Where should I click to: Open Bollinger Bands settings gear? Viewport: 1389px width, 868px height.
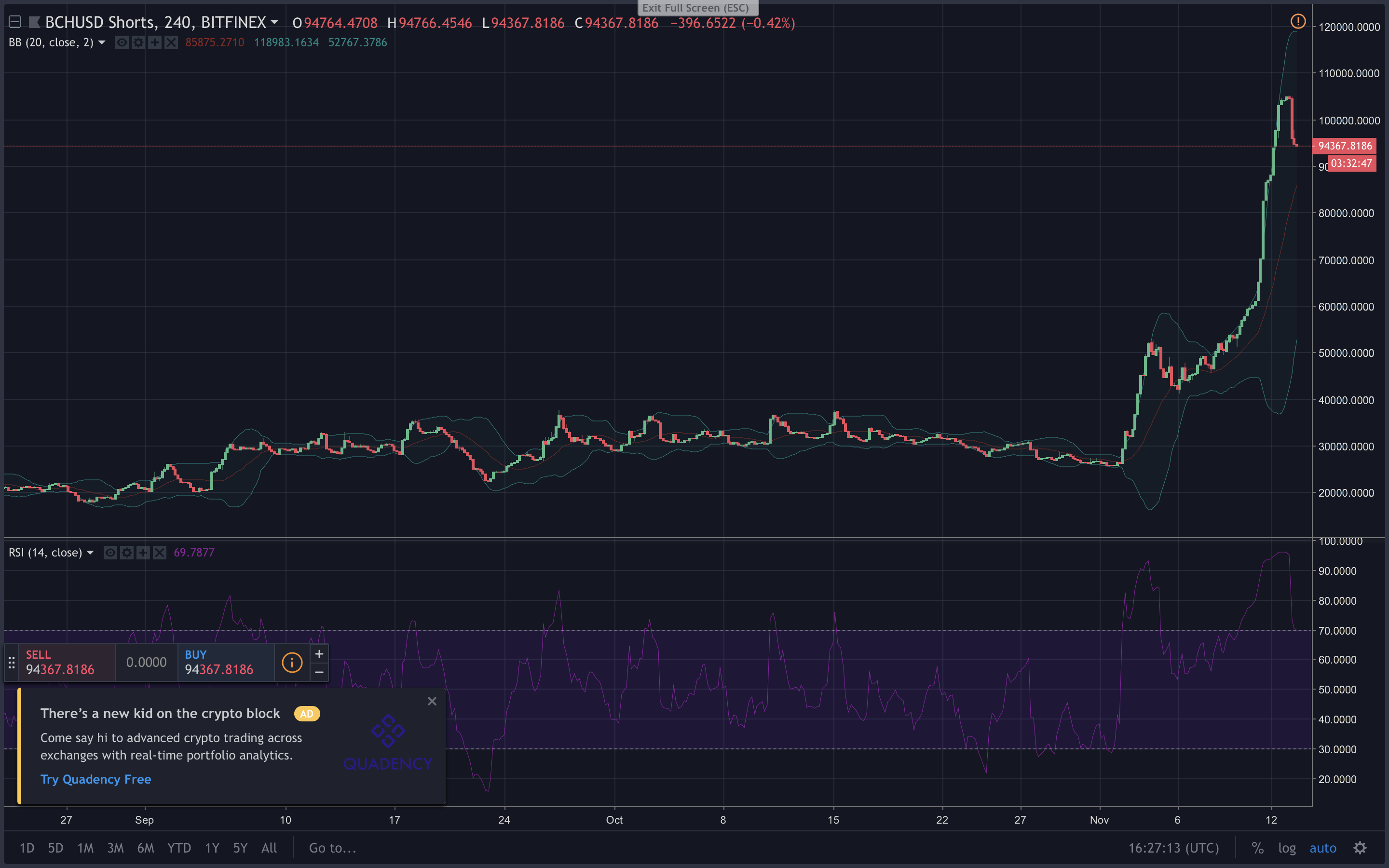click(138, 42)
